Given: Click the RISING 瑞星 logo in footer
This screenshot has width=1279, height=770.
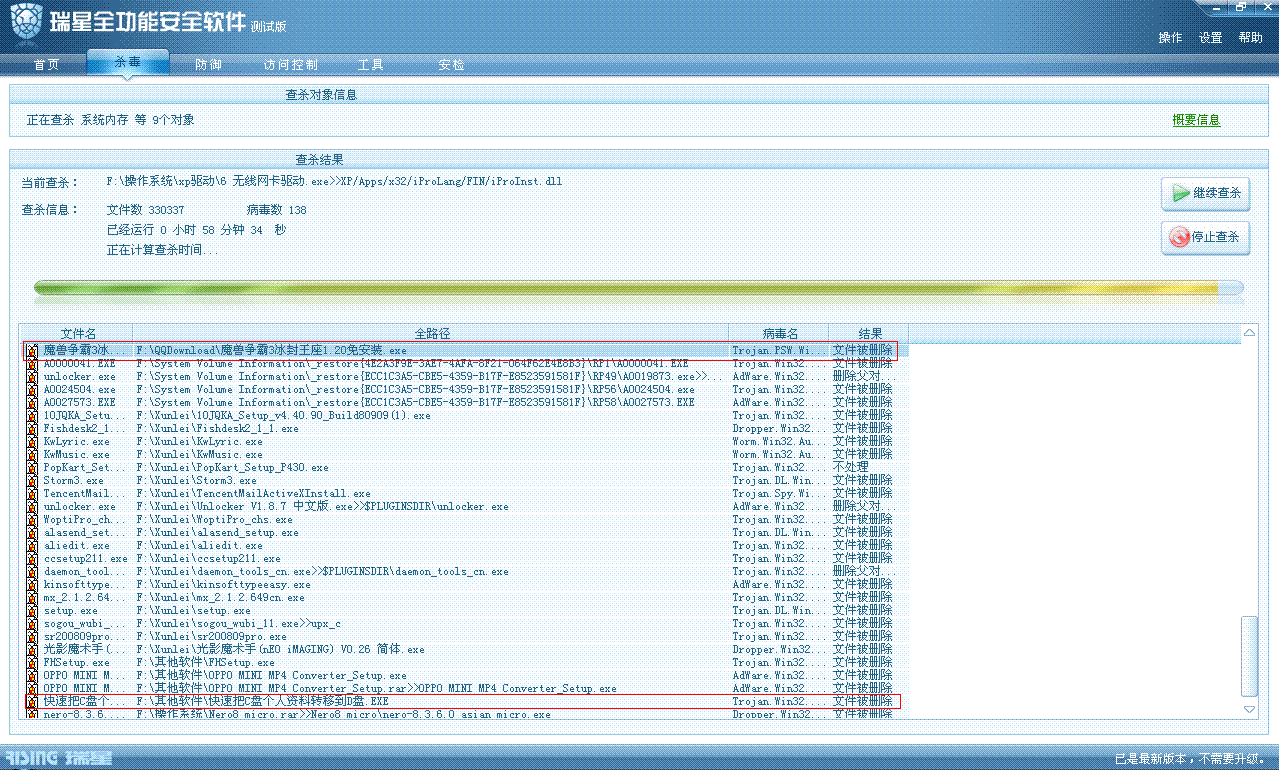Looking at the screenshot, I should pyautogui.click(x=59, y=757).
